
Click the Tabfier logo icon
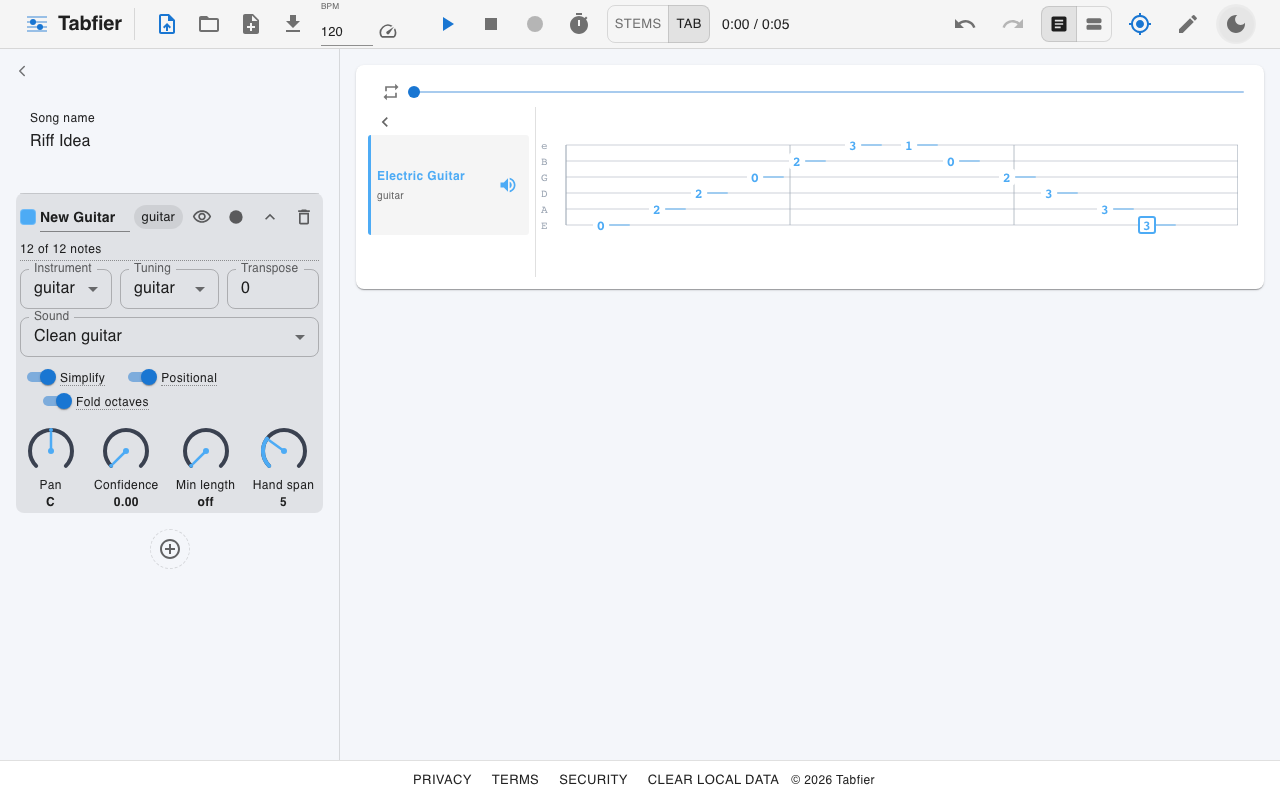click(37, 24)
